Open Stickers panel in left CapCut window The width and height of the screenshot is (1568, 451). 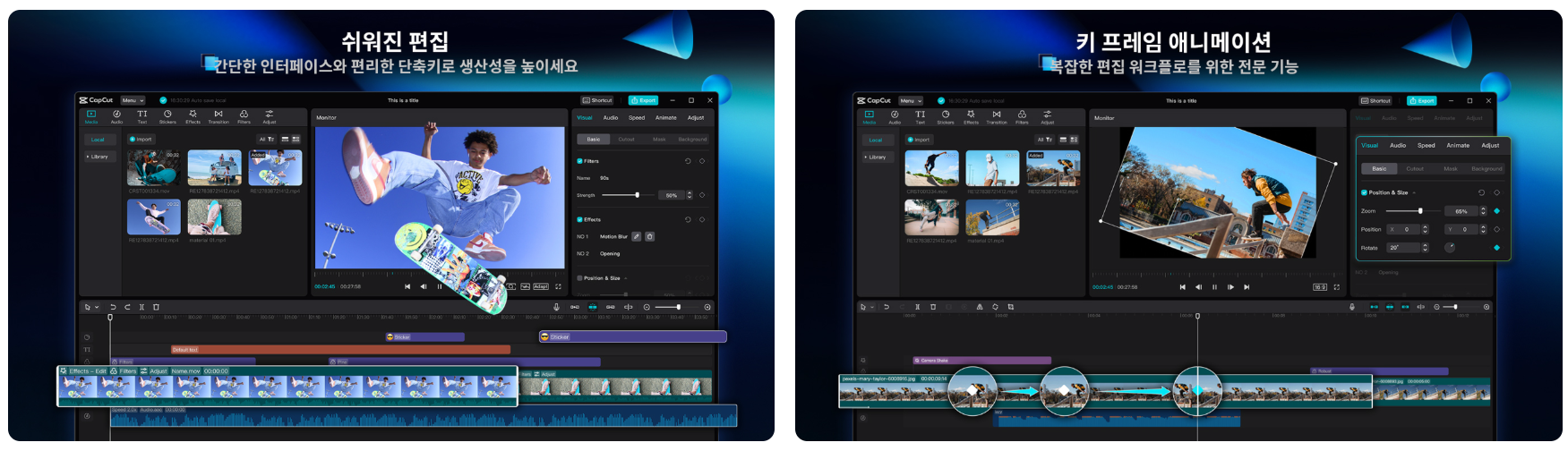point(167,116)
